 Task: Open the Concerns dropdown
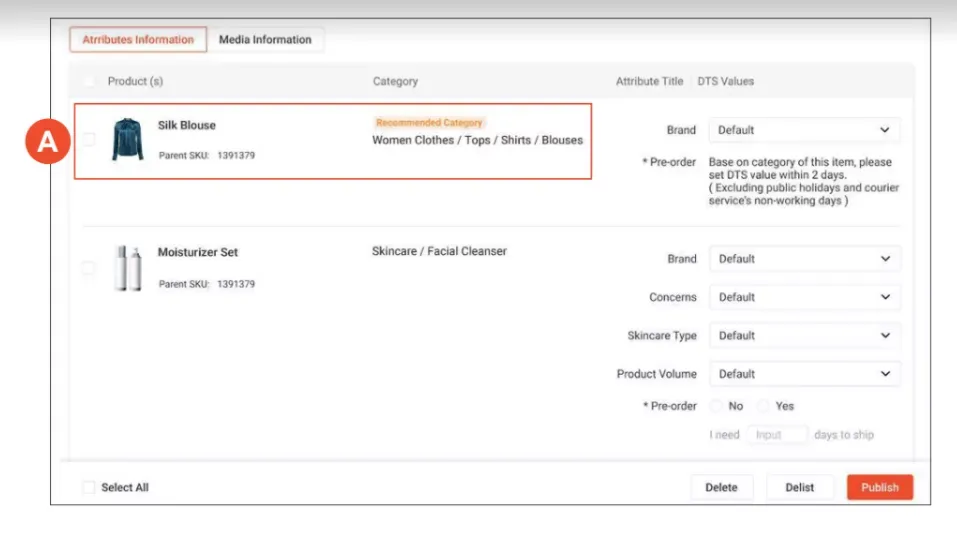[804, 297]
